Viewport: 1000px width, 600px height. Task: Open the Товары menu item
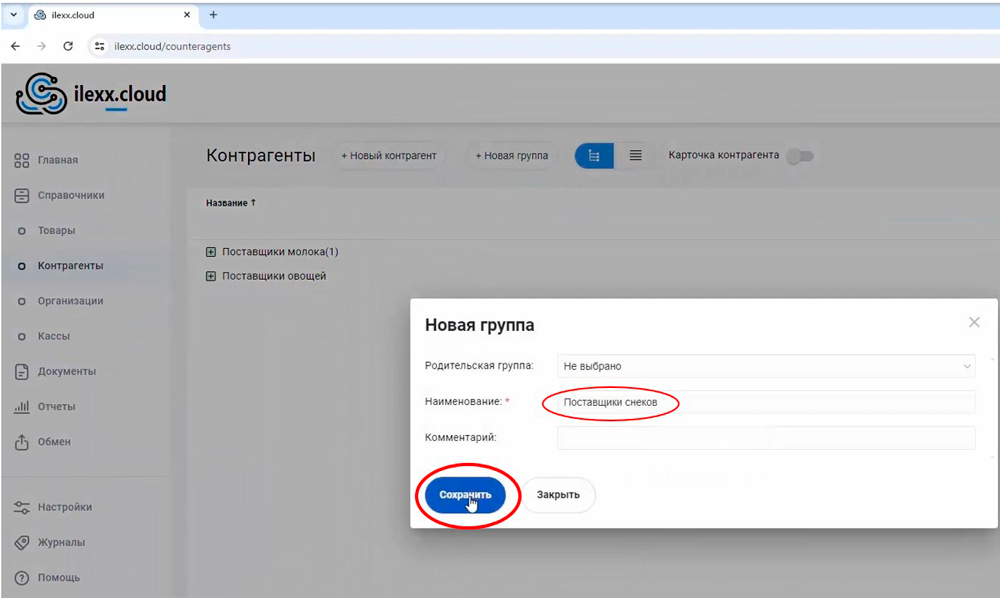[56, 231]
